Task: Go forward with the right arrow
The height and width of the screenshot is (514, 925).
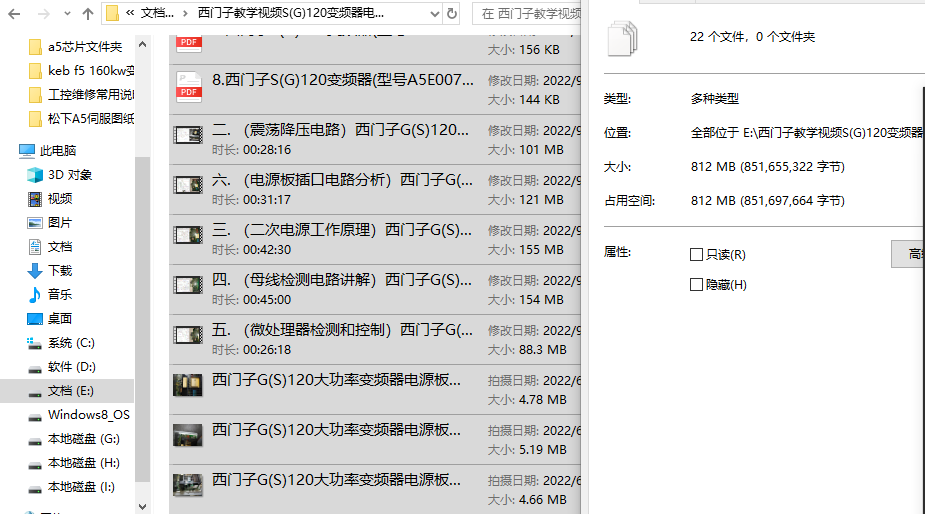Action: pyautogui.click(x=44, y=14)
